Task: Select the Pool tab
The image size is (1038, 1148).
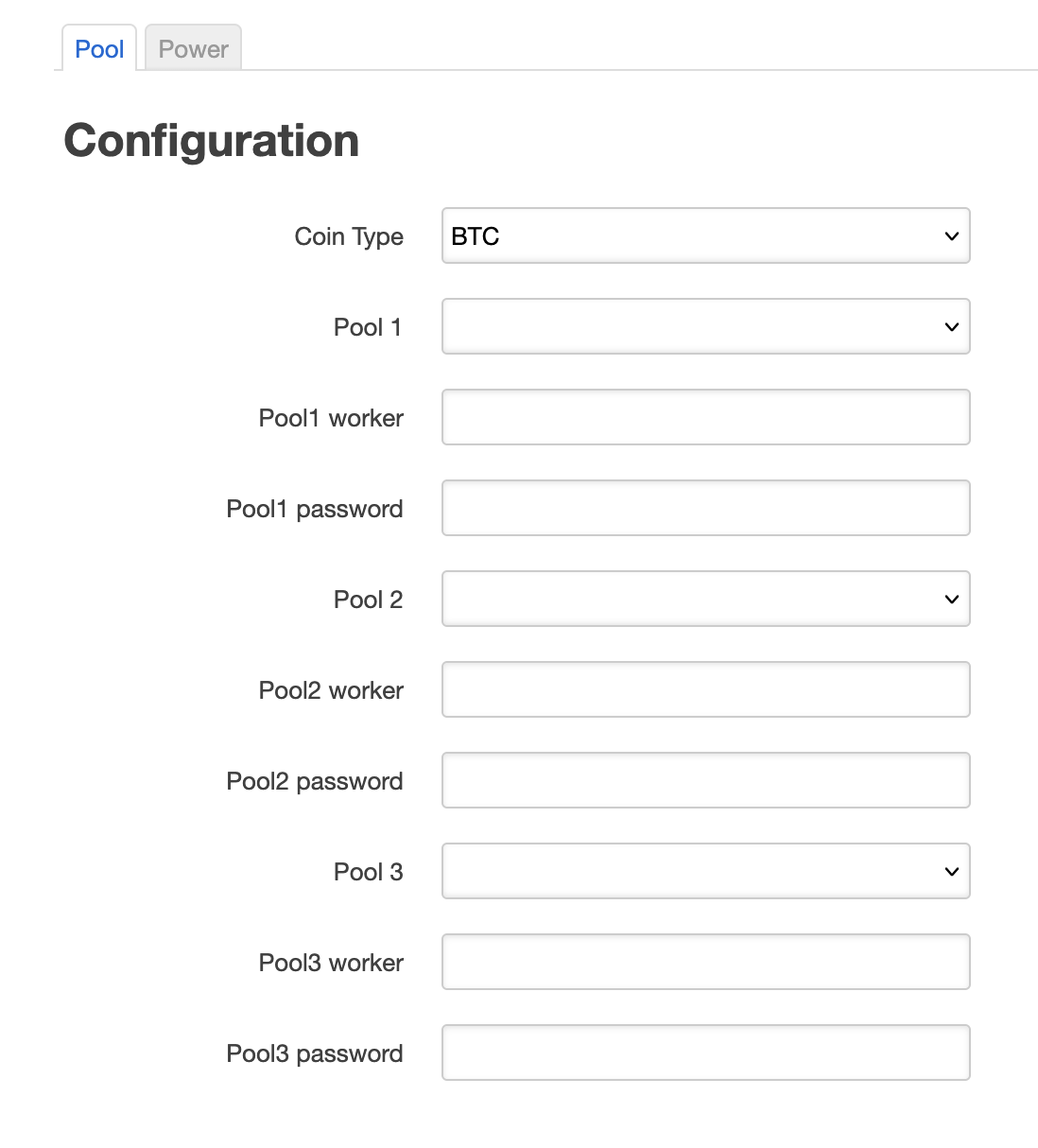Action: pyautogui.click(x=99, y=49)
